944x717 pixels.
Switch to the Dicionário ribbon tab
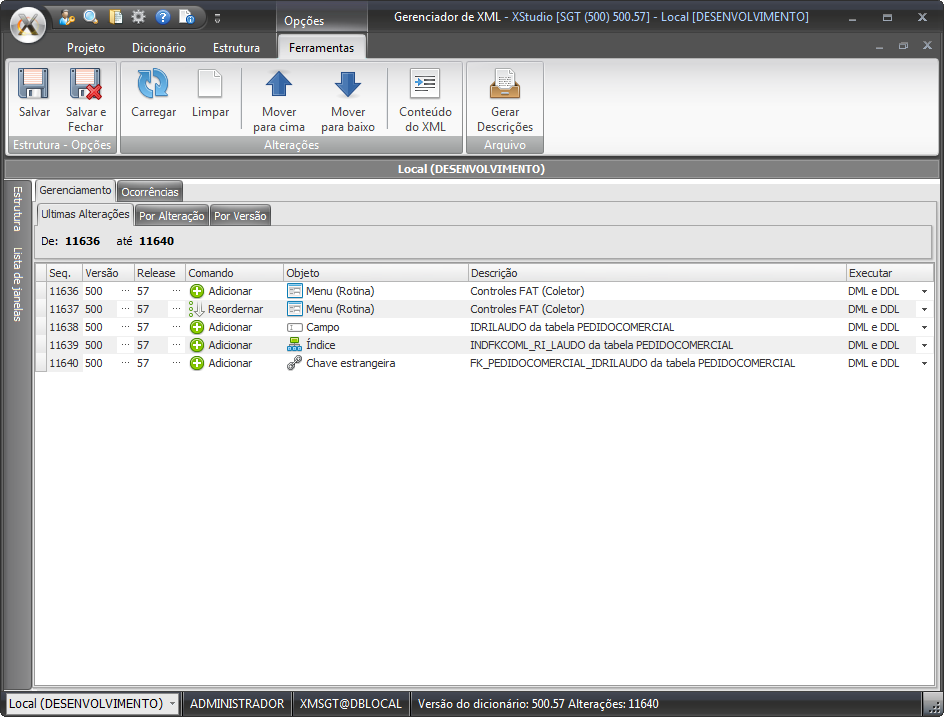(159, 48)
